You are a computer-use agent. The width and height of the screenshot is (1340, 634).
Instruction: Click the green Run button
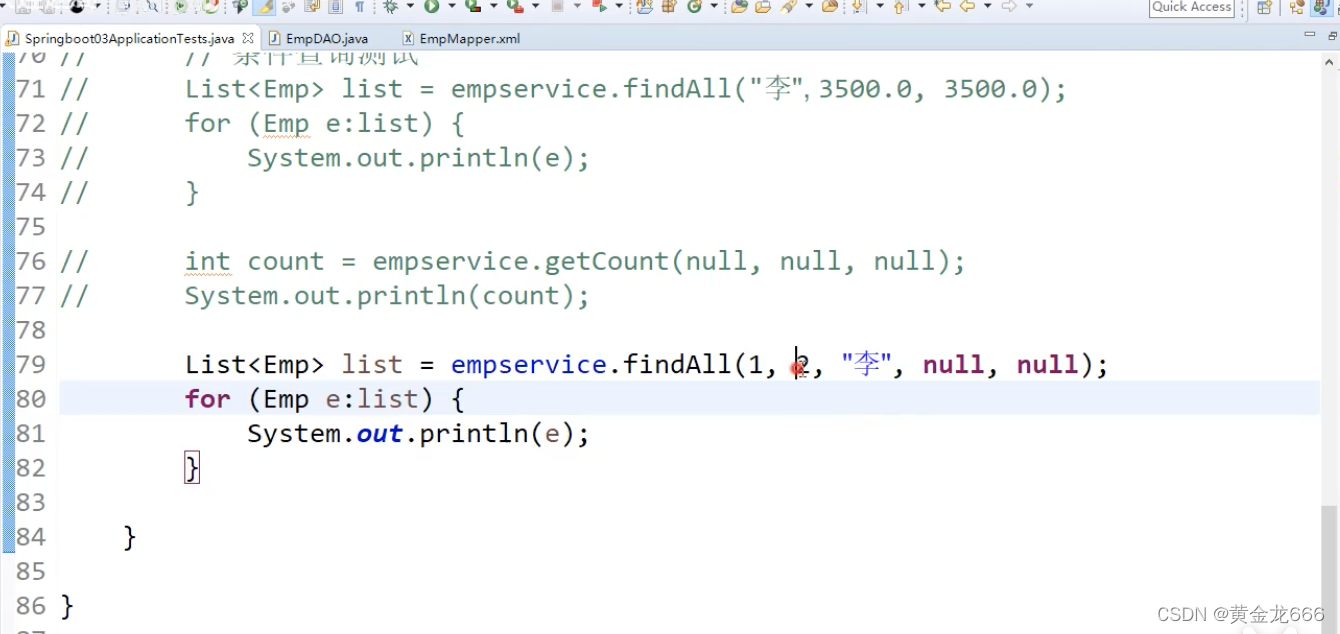431,6
